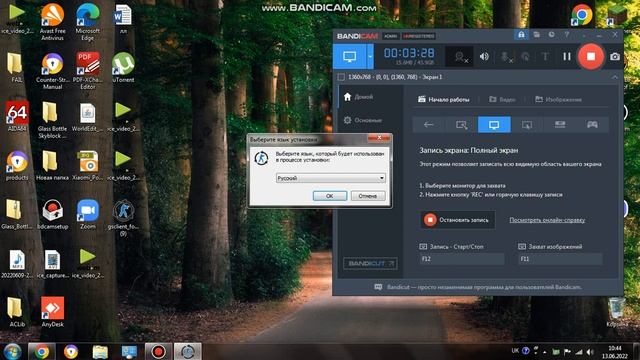The image size is (640, 360).
Task: Select the screen recording mode button in Bandicam
Action: pos(349,56)
